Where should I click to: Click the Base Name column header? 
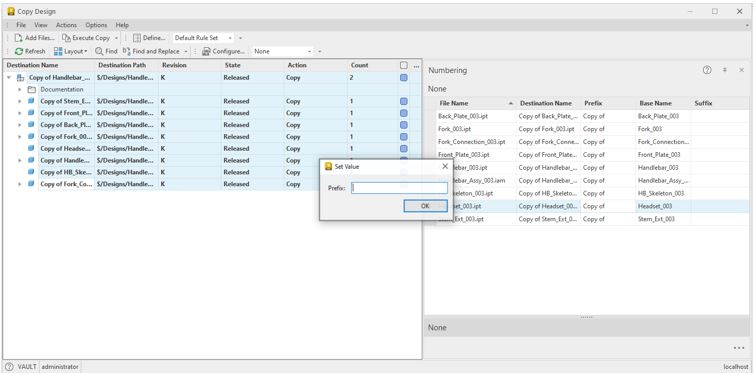663,103
